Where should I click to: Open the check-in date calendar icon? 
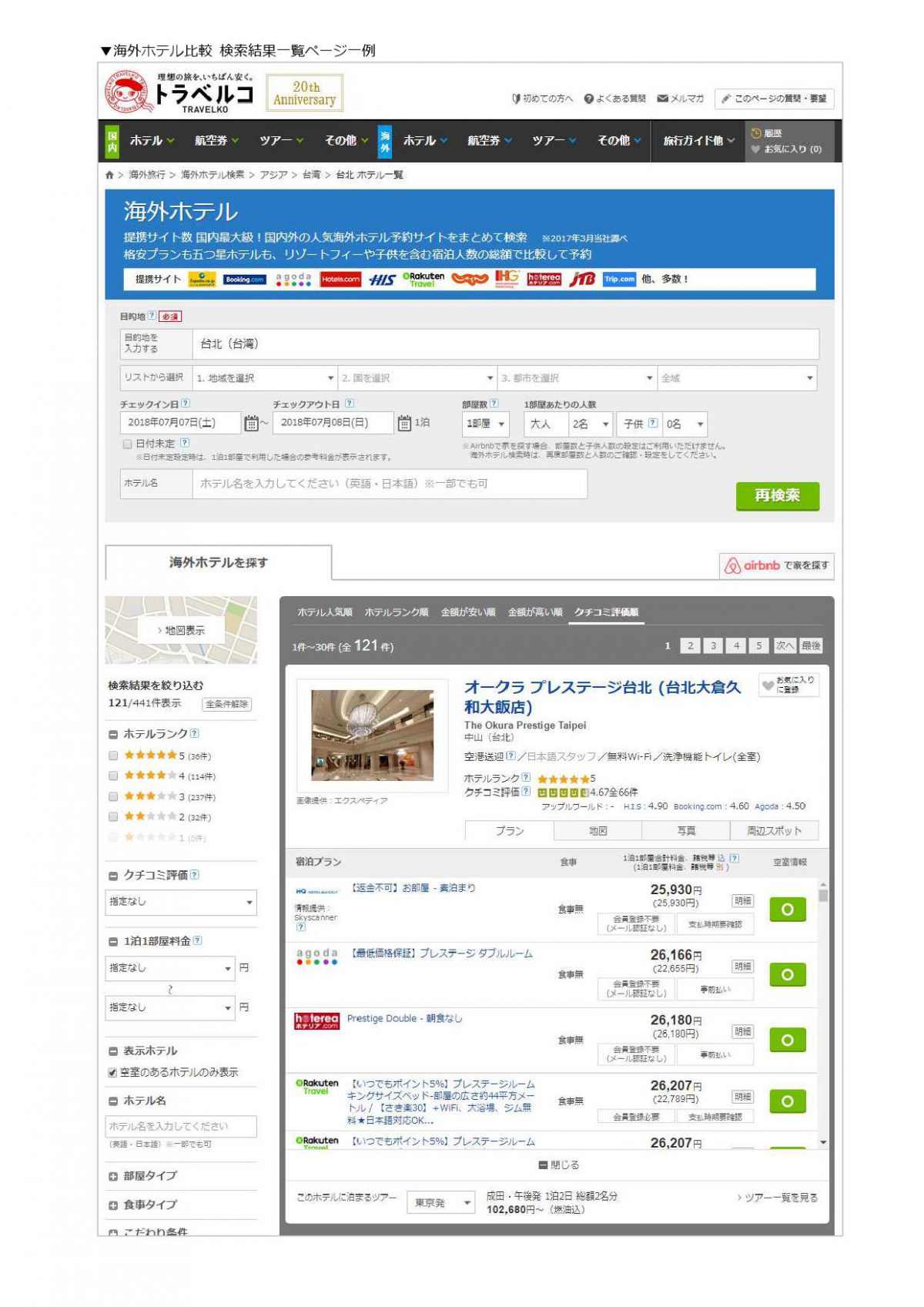[251, 423]
